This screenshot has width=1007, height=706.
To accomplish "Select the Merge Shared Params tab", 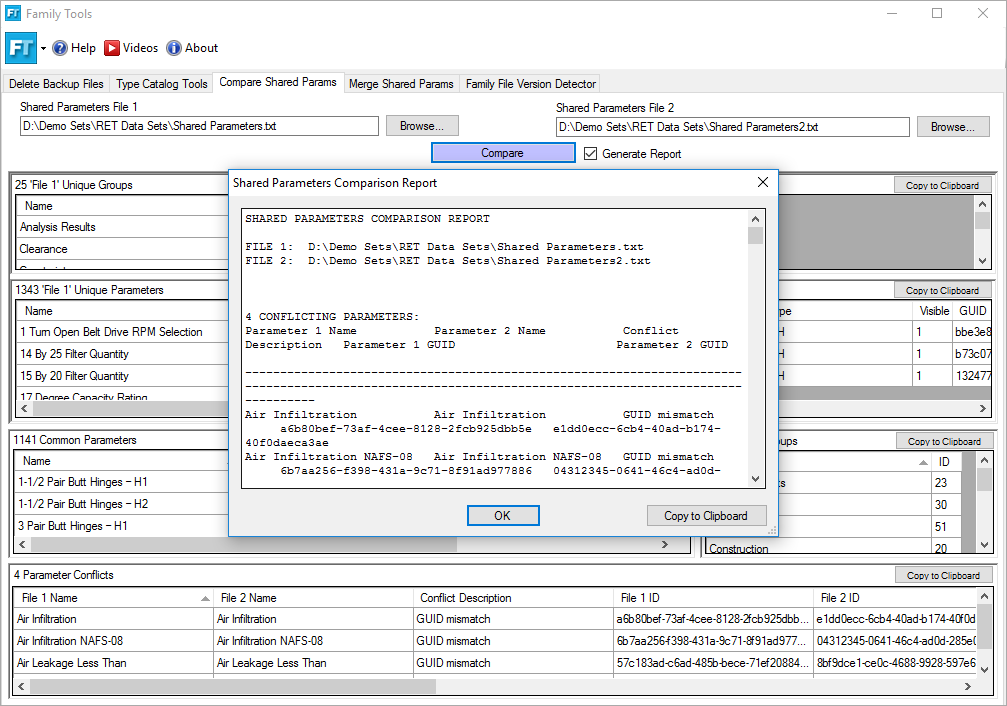I will 401,84.
